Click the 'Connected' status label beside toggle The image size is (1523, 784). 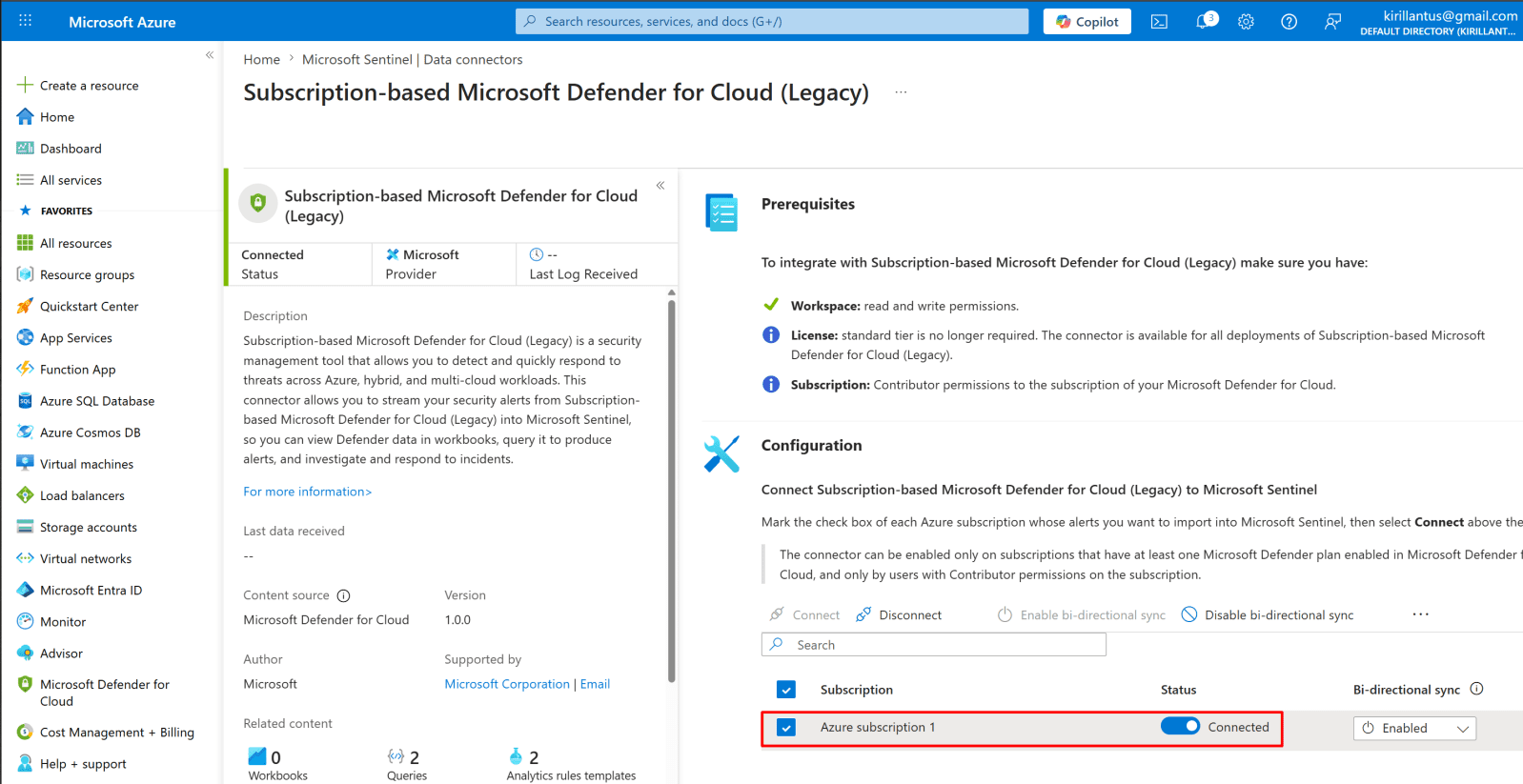[1238, 727]
